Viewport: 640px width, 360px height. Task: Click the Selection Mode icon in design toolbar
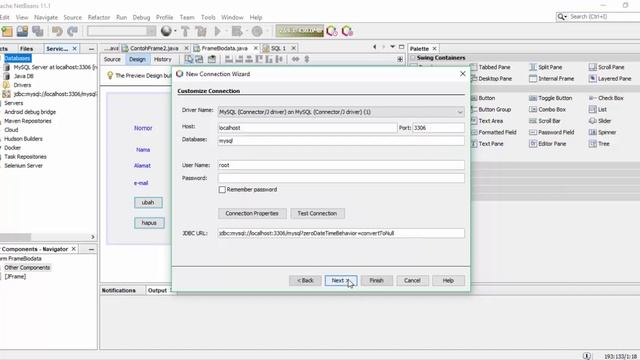coord(189,60)
